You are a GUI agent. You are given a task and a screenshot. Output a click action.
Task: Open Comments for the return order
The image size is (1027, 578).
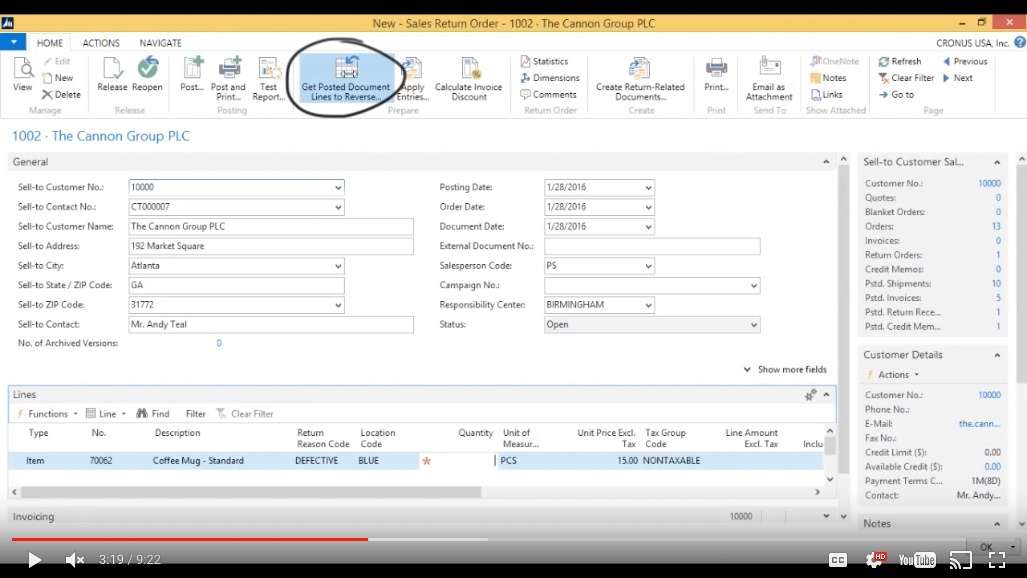[548, 94]
